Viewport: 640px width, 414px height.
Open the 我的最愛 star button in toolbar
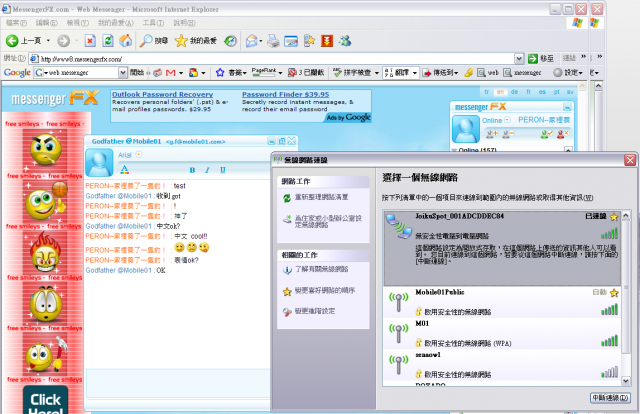tap(196, 40)
